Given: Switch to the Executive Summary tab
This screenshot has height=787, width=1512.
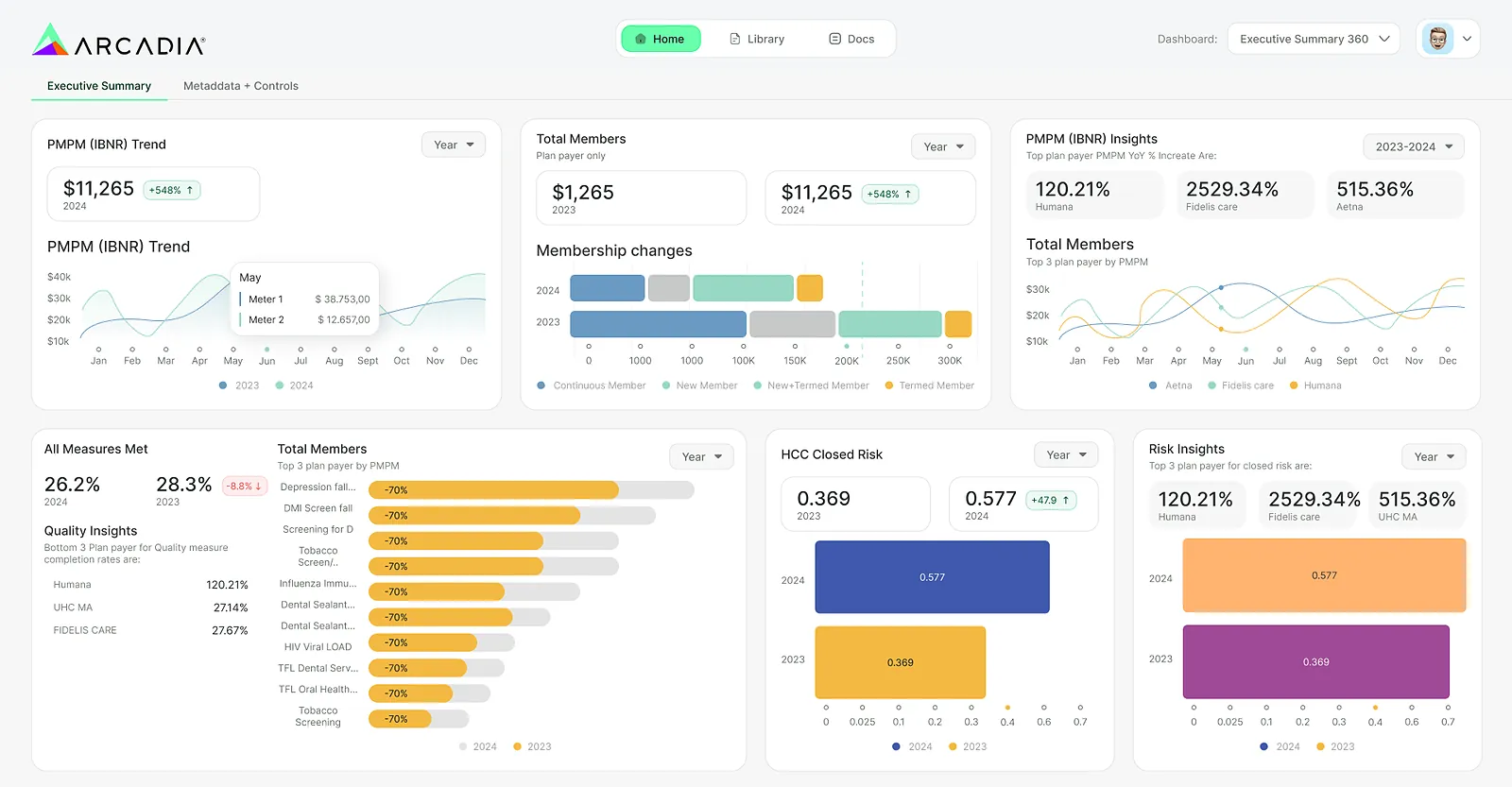Looking at the screenshot, I should pos(99,86).
